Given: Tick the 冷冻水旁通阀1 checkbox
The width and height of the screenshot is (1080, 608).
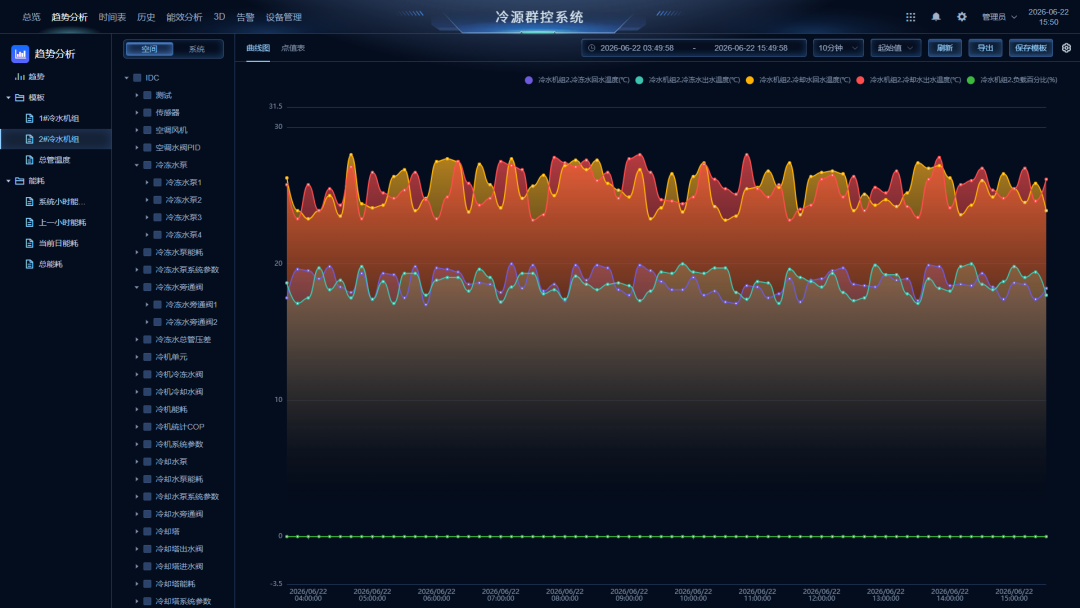Looking at the screenshot, I should tap(158, 304).
